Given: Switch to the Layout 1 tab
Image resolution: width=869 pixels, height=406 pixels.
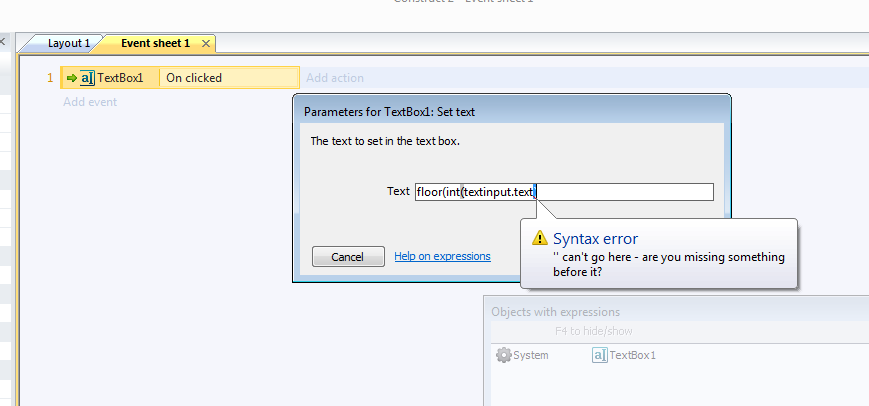Looking at the screenshot, I should (69, 43).
